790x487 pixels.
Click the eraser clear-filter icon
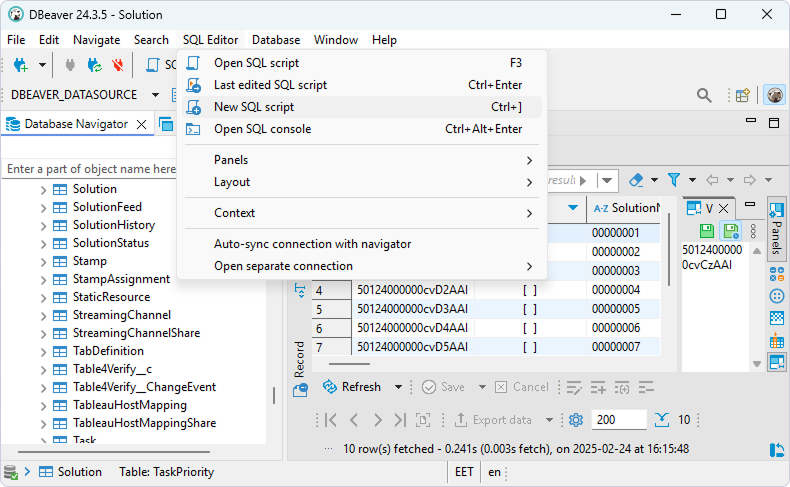click(x=636, y=180)
